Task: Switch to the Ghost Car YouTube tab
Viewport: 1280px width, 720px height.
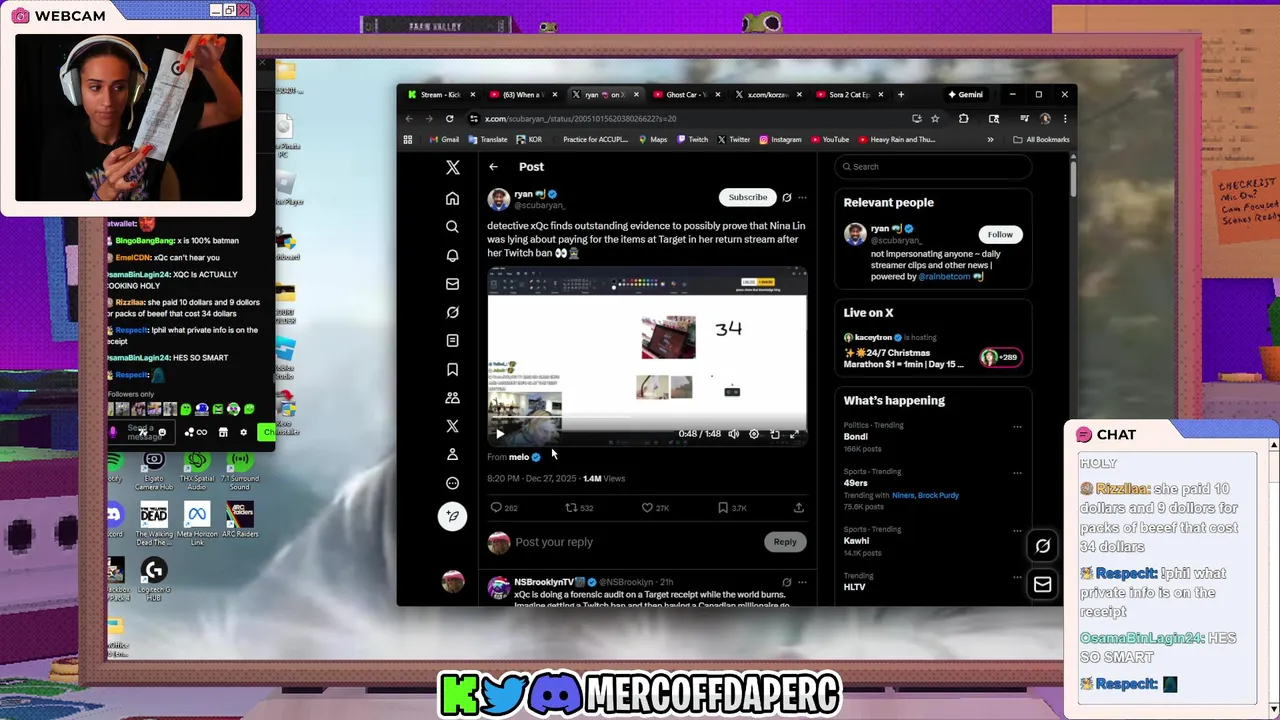Action: coord(685,95)
